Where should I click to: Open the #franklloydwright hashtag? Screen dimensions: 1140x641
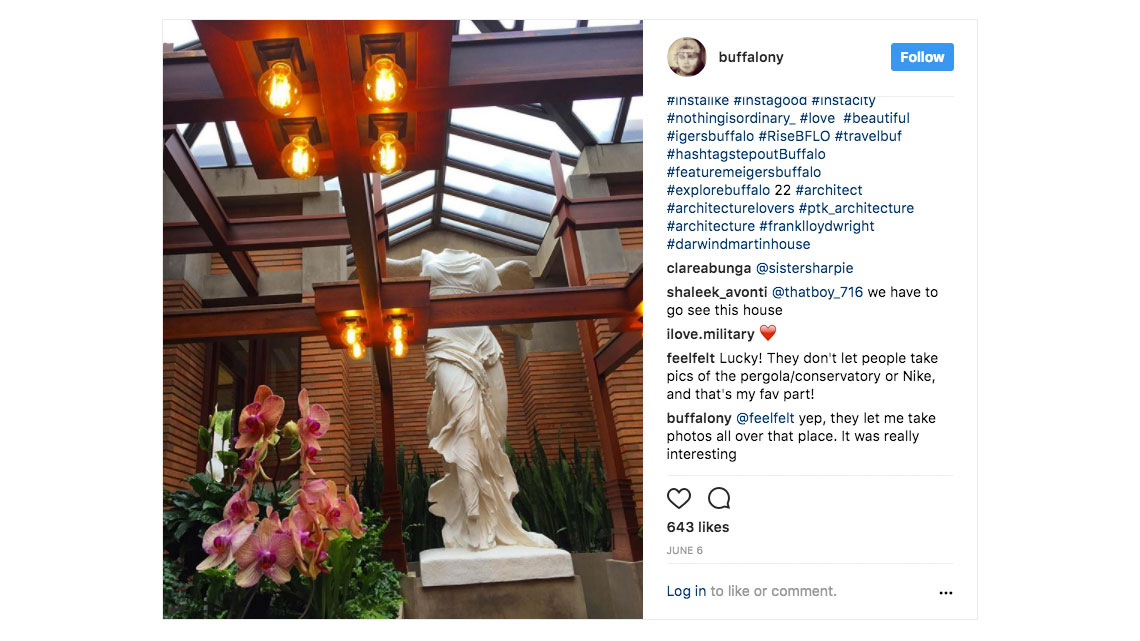point(816,226)
